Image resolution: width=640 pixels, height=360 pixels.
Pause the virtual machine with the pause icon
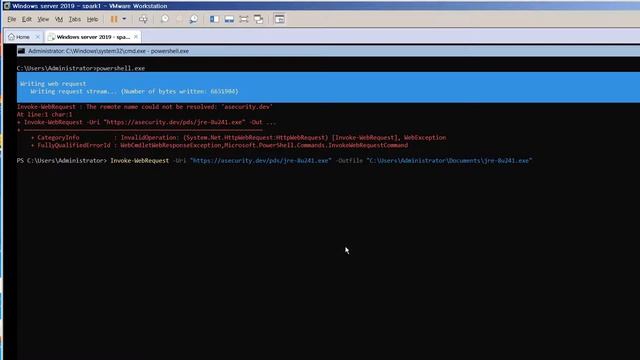pyautogui.click(x=114, y=19)
